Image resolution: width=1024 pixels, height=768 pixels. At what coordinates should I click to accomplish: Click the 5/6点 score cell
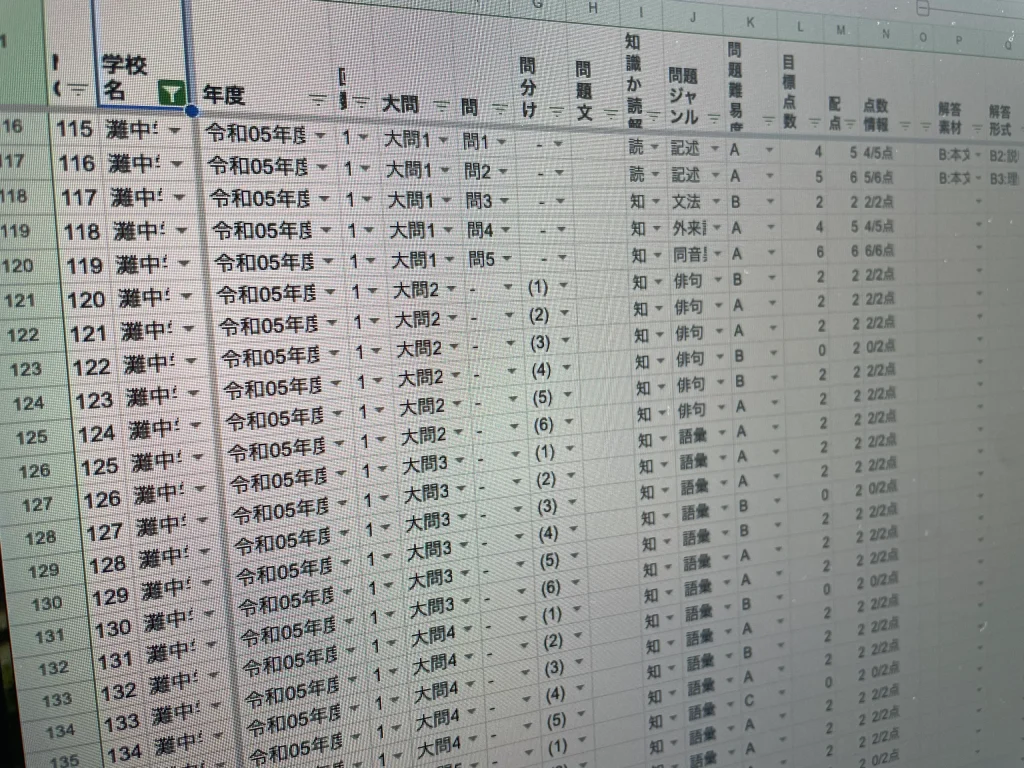click(x=878, y=177)
